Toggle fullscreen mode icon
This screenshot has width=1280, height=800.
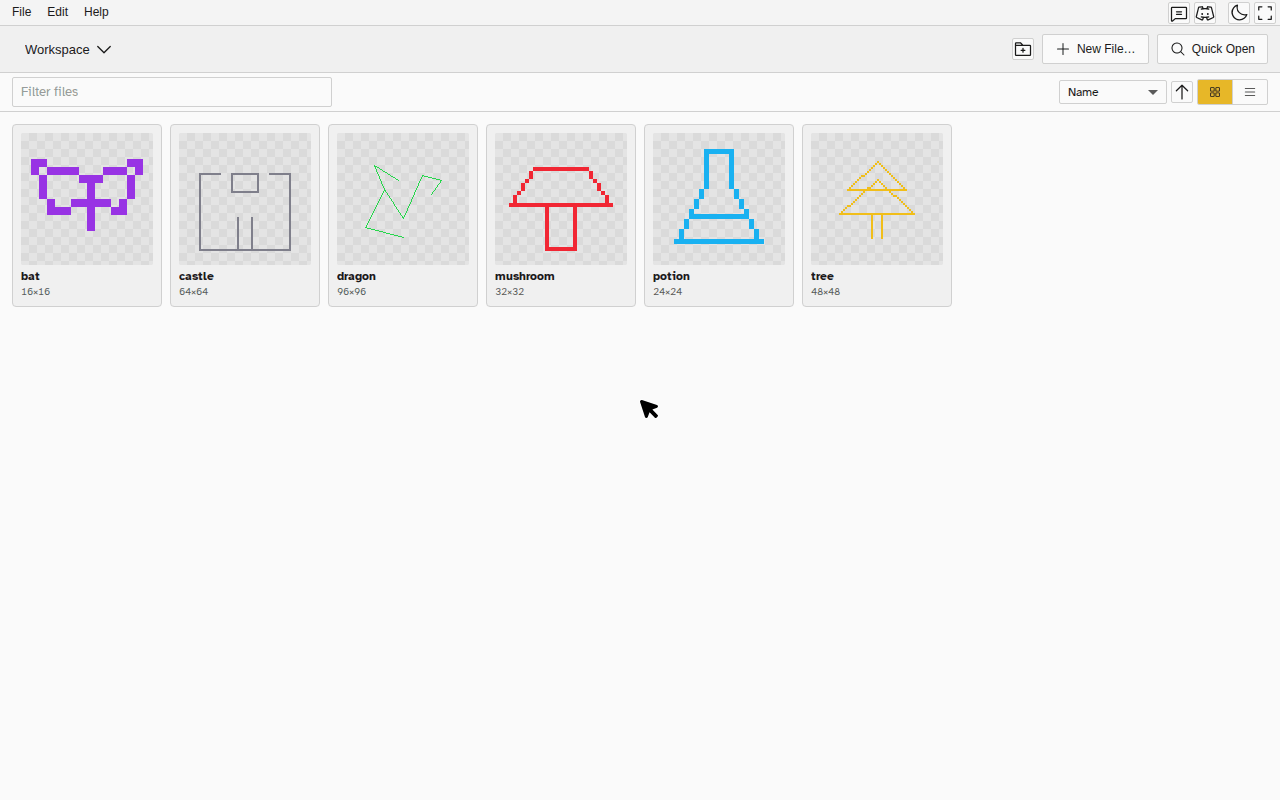[x=1265, y=13]
